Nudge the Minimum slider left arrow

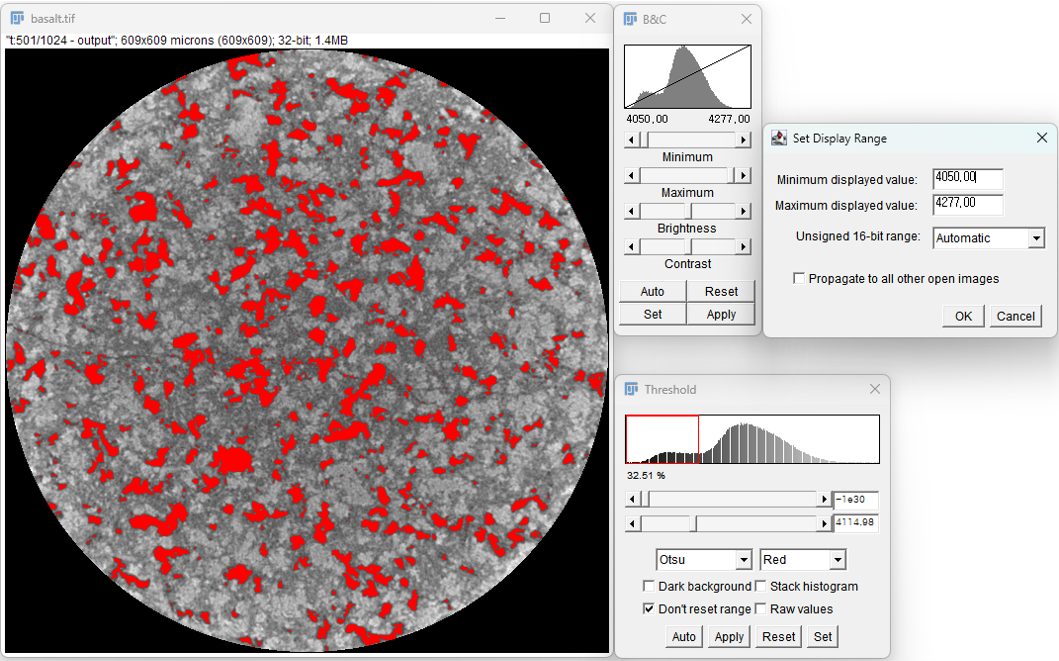click(x=630, y=140)
